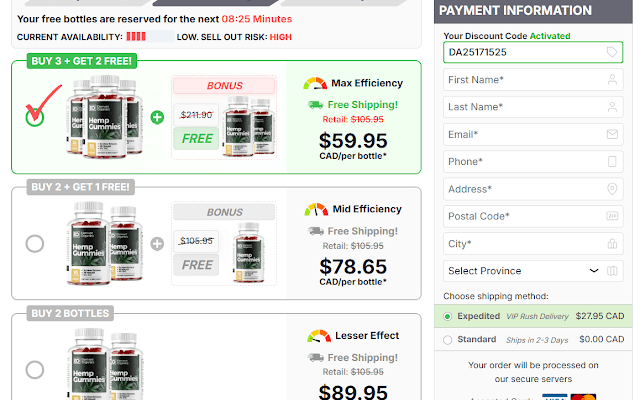
Task: Select the Buy 2 Bottles package option
Action: point(35,369)
